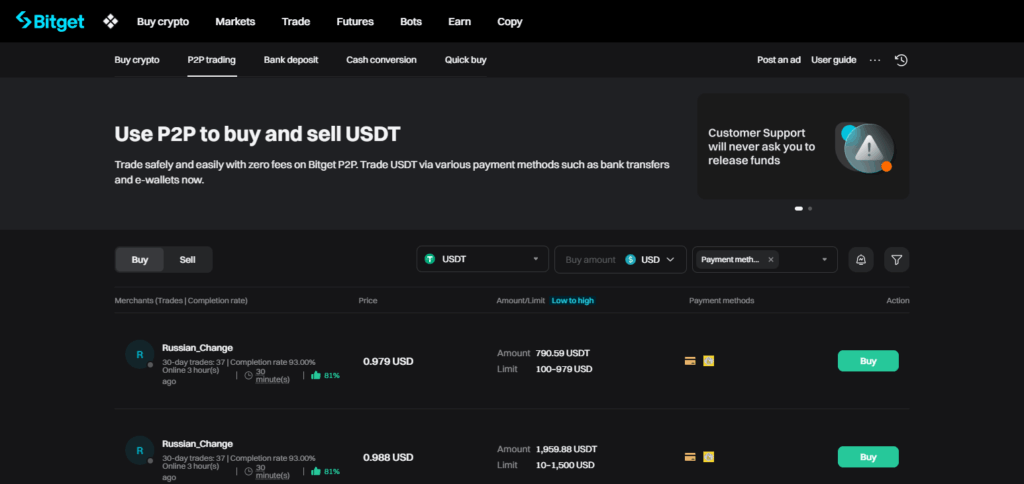Open Buy crypto in top navigation
1024x484 pixels.
(163, 22)
